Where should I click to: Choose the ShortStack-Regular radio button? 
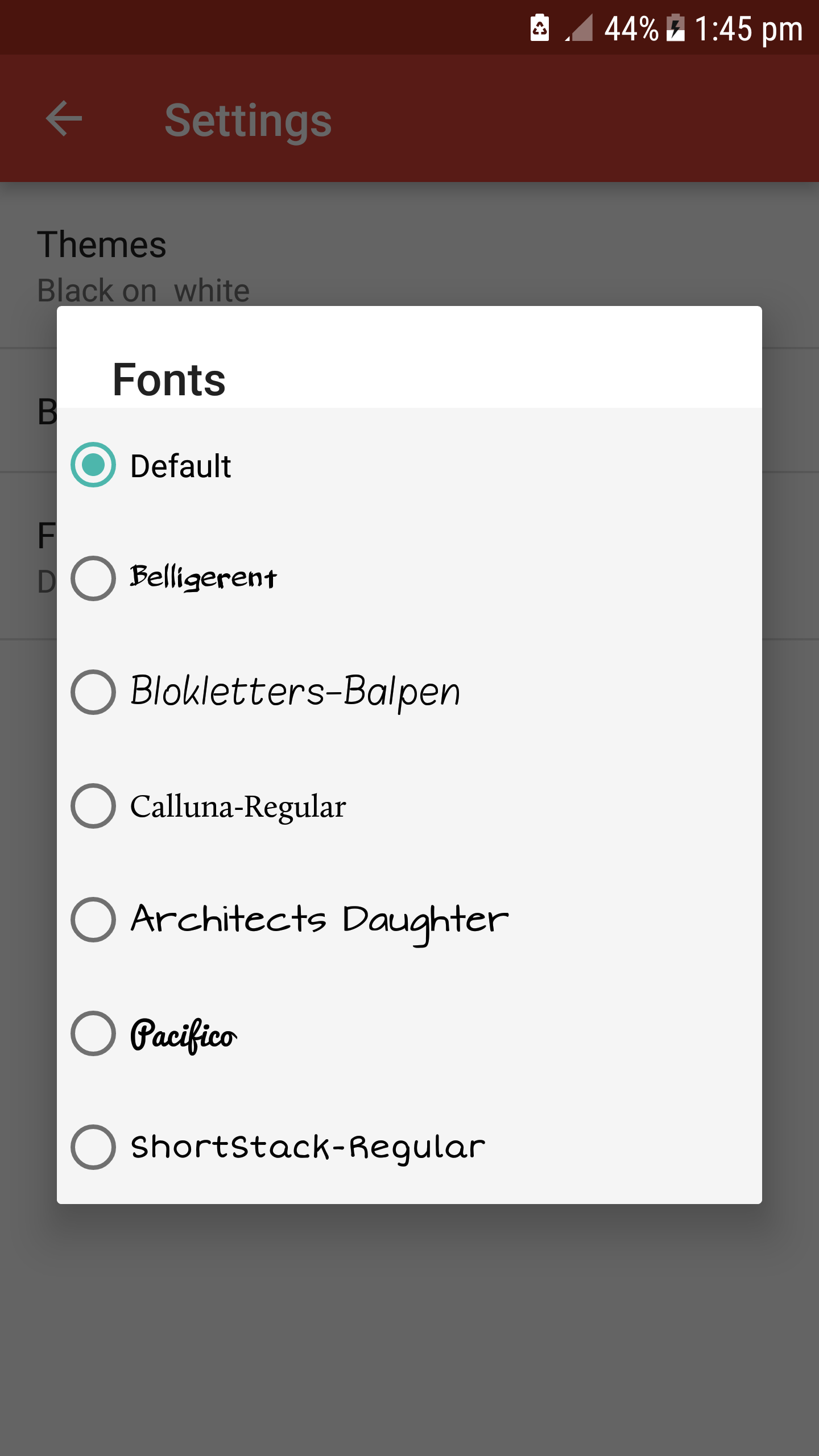[93, 1147]
